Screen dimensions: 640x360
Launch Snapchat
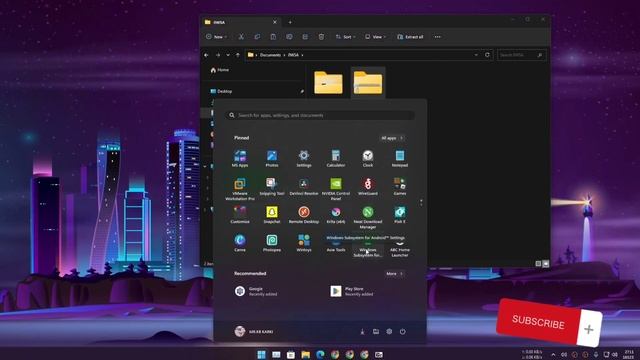point(272,215)
